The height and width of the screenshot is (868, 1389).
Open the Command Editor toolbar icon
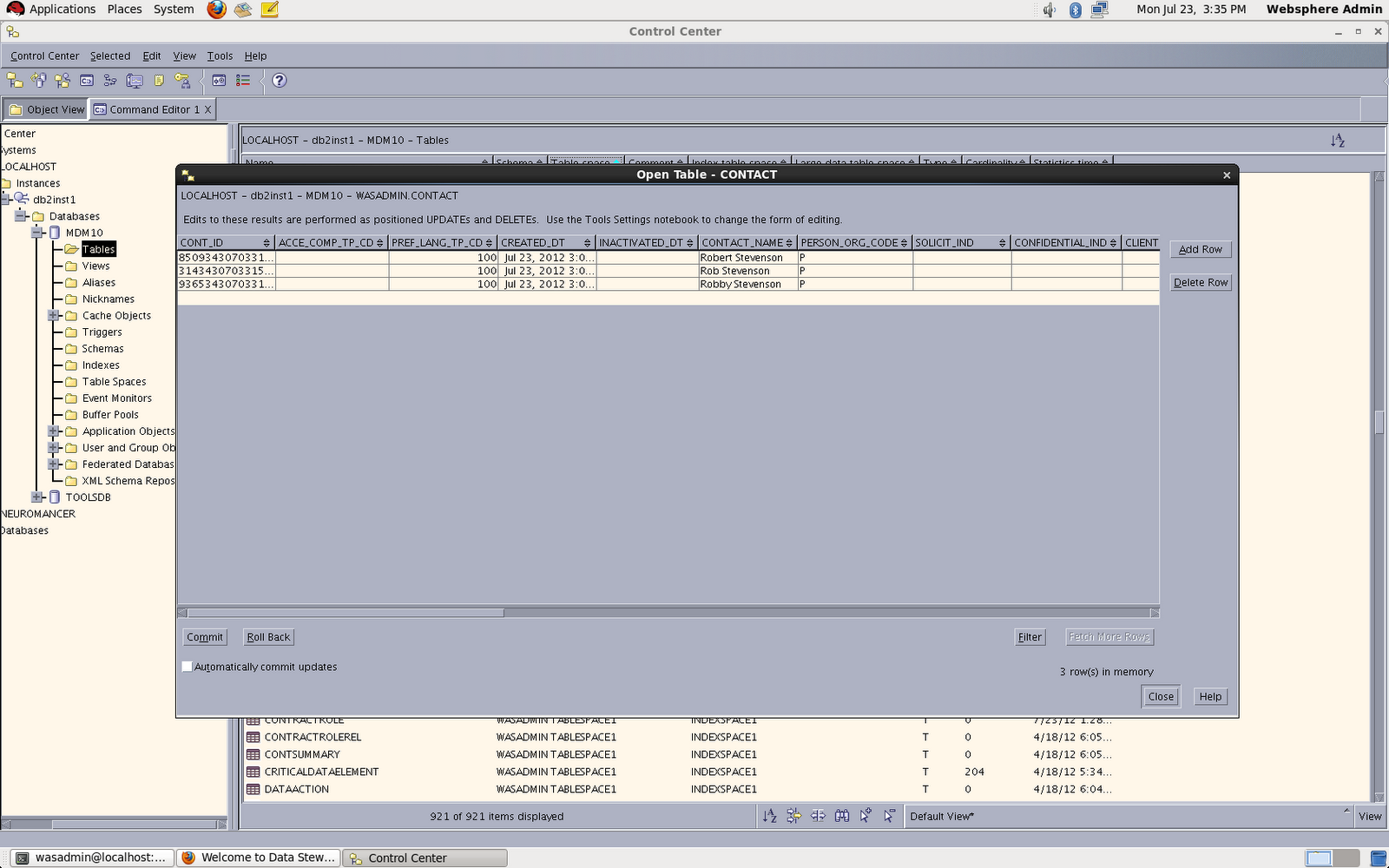pyautogui.click(x=87, y=81)
